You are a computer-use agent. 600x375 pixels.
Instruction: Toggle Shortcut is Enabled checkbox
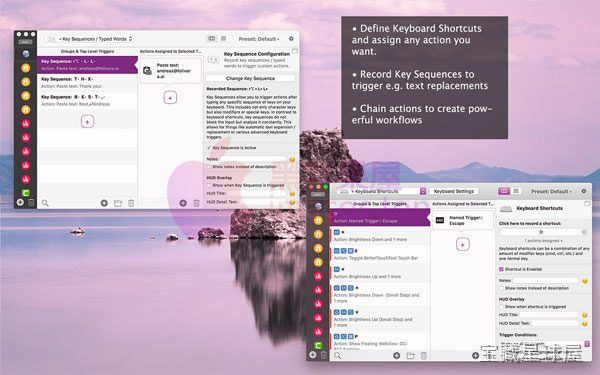[501, 269]
